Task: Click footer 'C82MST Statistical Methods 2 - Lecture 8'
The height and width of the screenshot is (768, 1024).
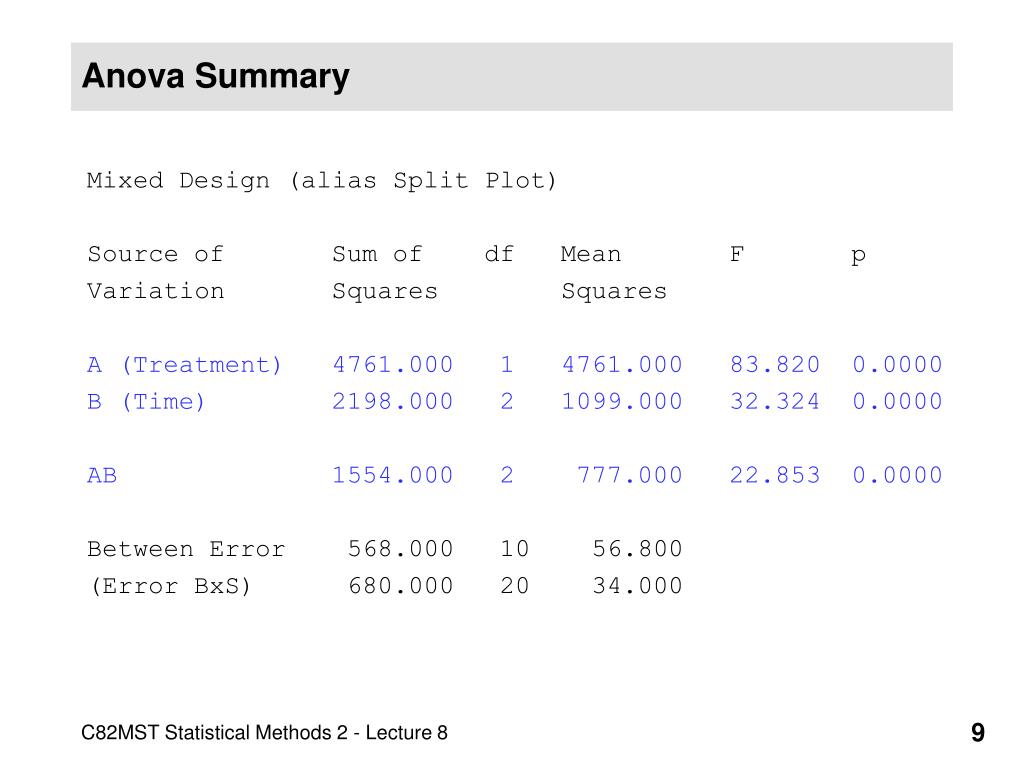Action: [x=264, y=733]
